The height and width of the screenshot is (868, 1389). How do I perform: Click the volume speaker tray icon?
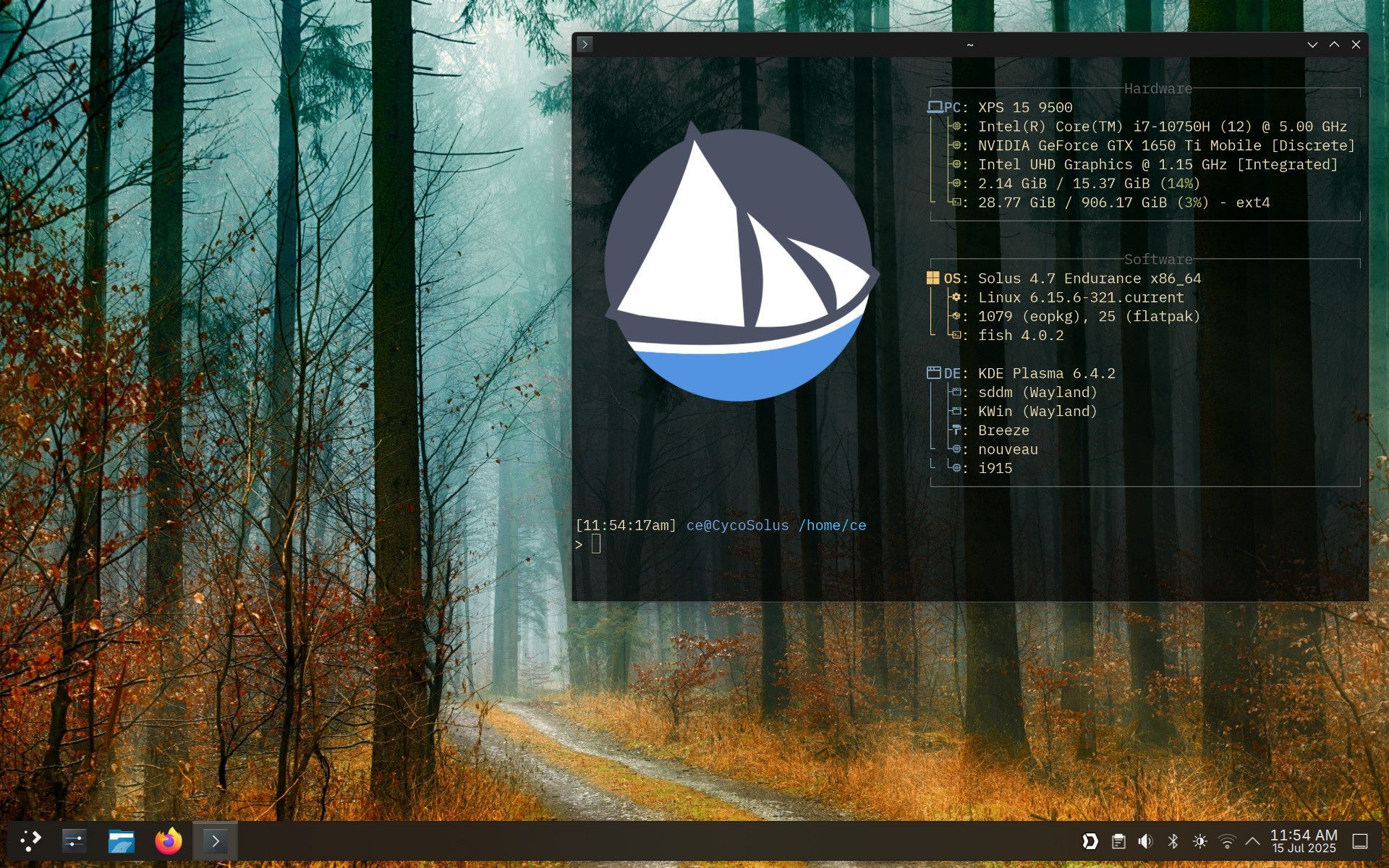1145,841
